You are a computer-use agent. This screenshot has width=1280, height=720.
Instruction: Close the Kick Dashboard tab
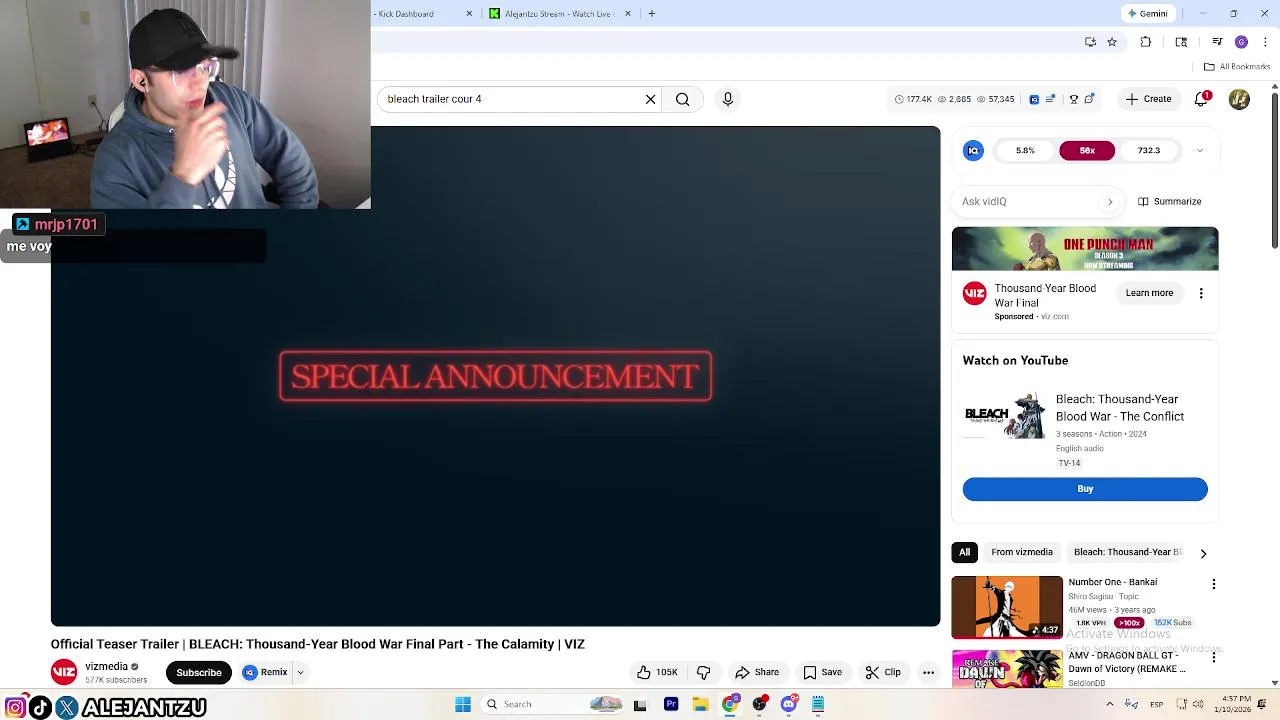pyautogui.click(x=469, y=14)
